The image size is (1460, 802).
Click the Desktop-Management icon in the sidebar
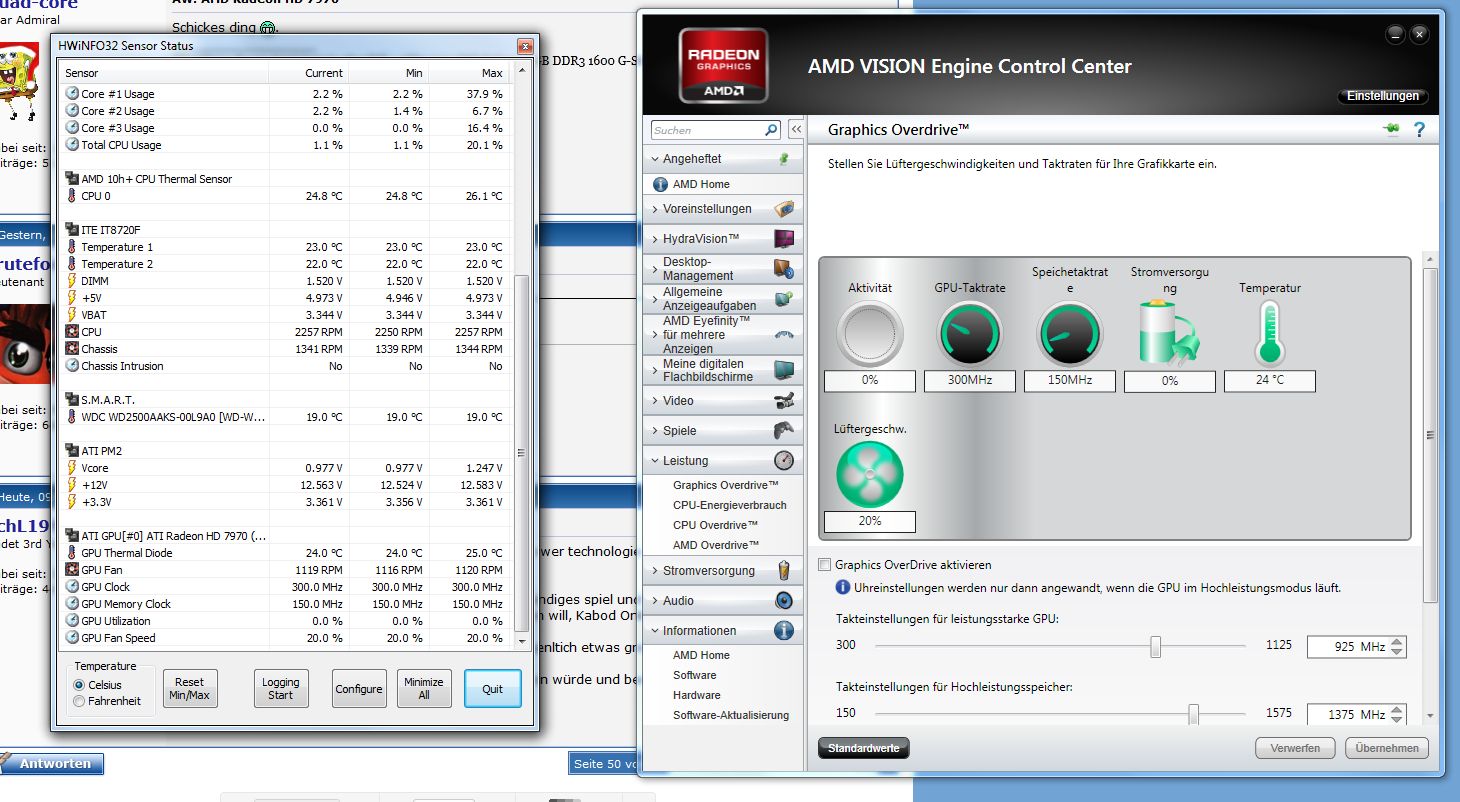[x=784, y=269]
